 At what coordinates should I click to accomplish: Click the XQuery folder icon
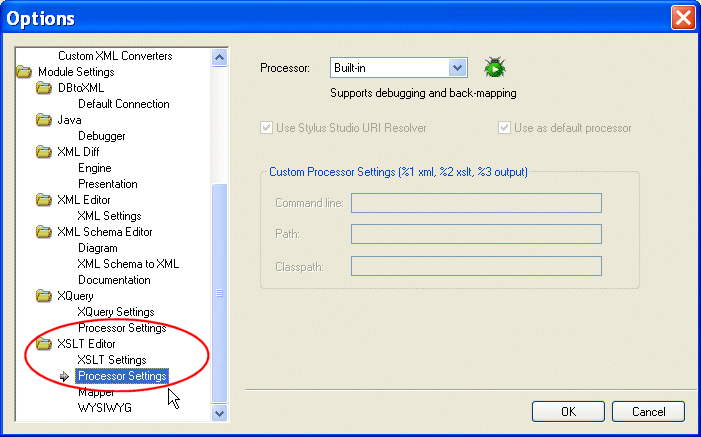[44, 296]
